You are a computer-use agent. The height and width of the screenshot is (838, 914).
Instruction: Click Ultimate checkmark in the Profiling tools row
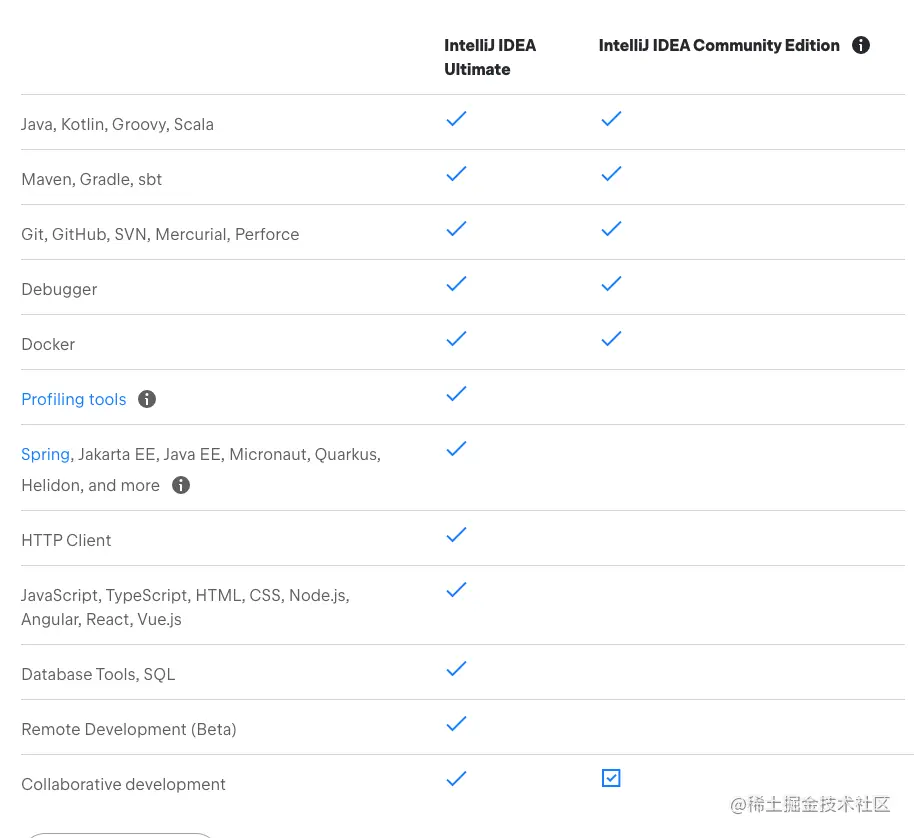456,394
